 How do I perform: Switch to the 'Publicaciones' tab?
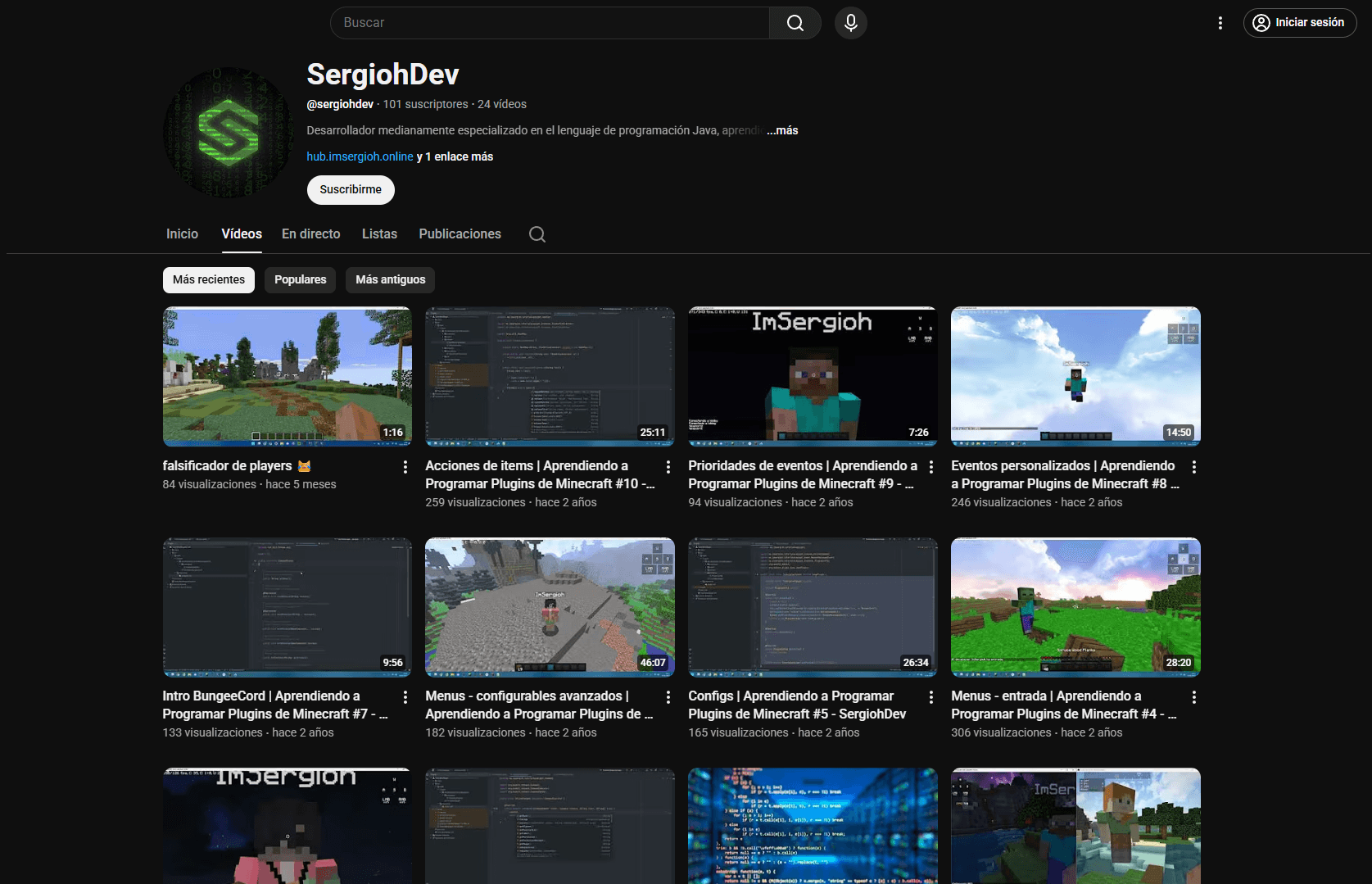click(460, 234)
